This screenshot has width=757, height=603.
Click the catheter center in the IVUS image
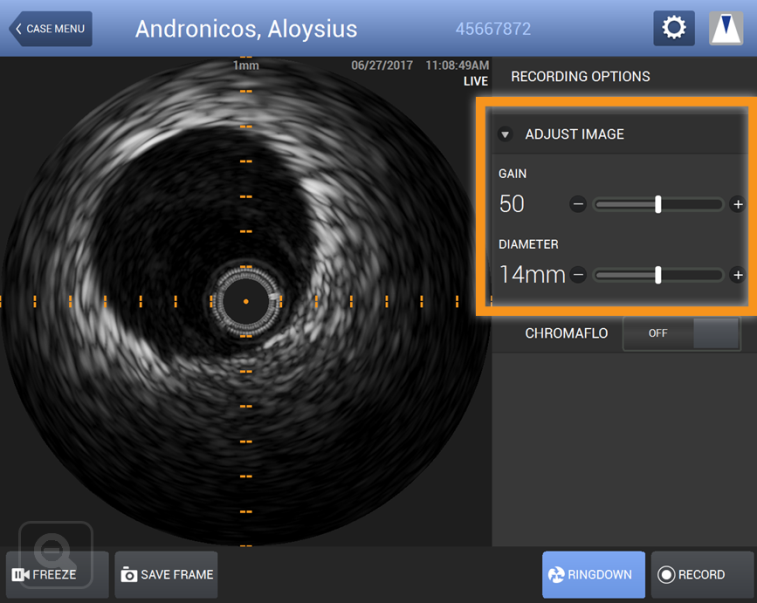246,301
